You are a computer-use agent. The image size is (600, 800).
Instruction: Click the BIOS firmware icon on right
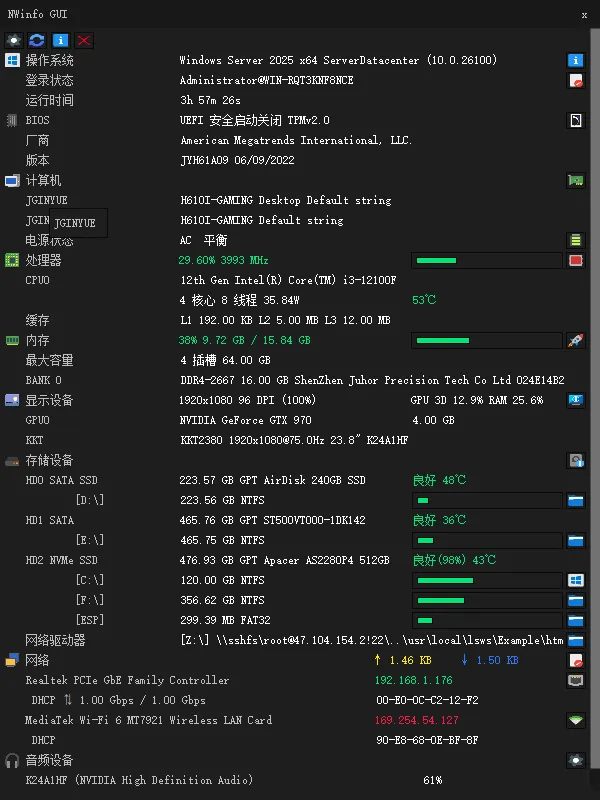[x=576, y=120]
